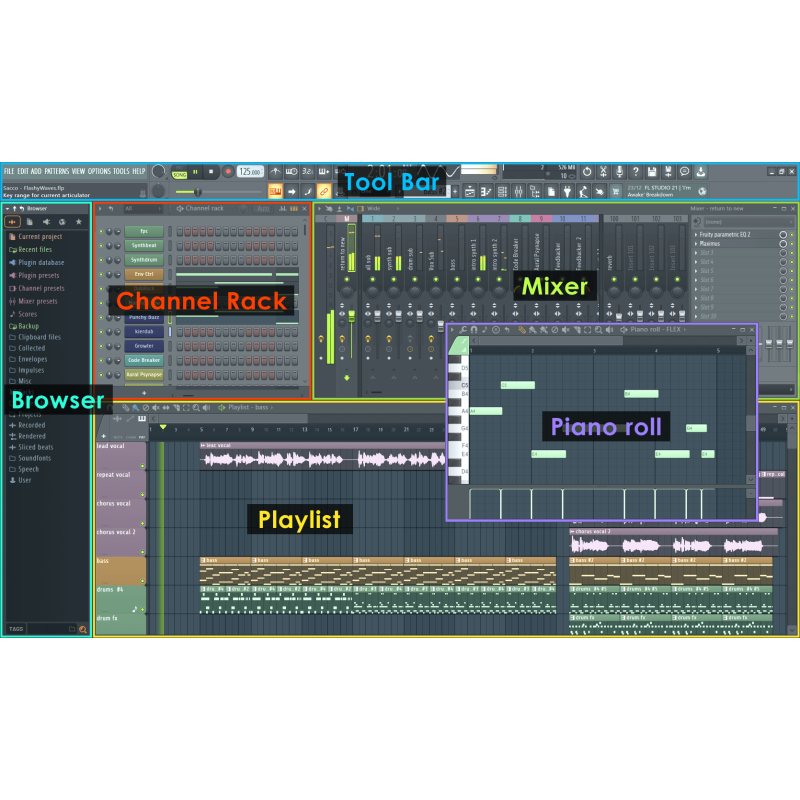Toggle Song mode switch beside play button

[179, 172]
